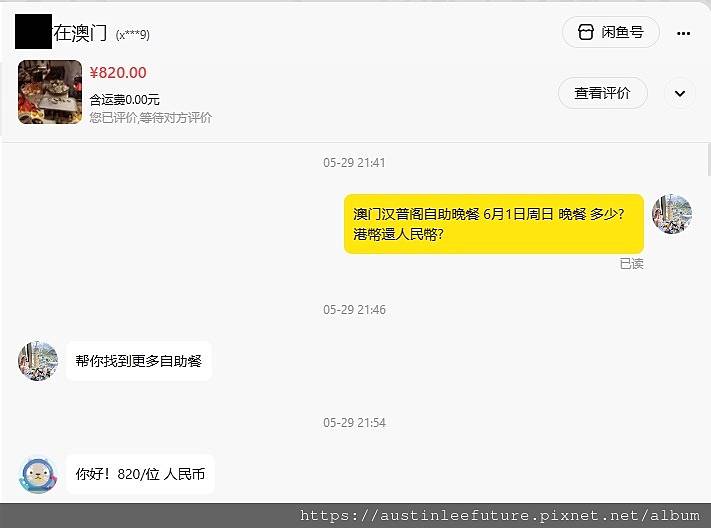Select the 帮你找到更多自助餐 suggestion bubble
711x528 pixels.
tap(139, 361)
